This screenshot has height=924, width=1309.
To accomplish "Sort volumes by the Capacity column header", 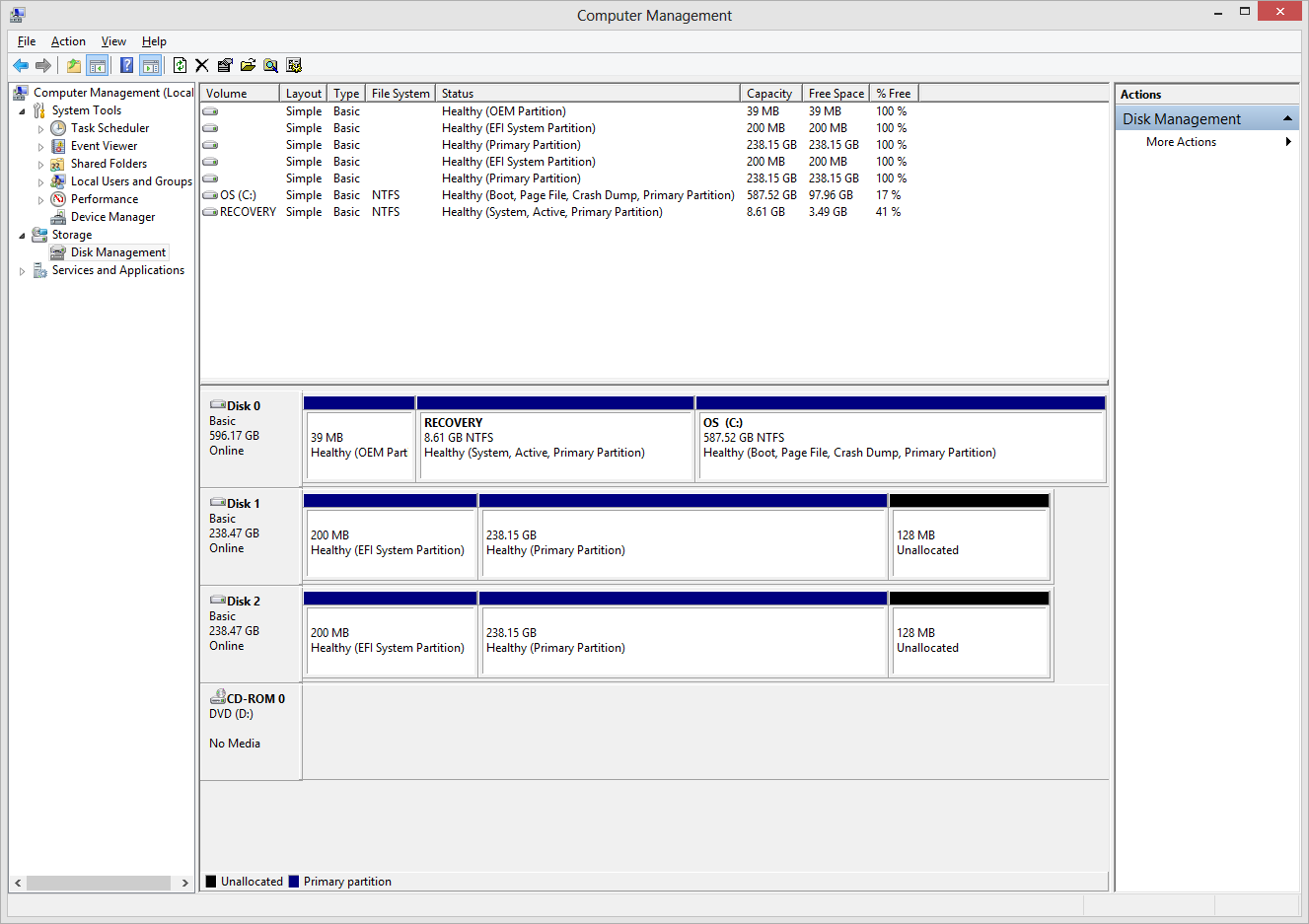I will point(769,94).
